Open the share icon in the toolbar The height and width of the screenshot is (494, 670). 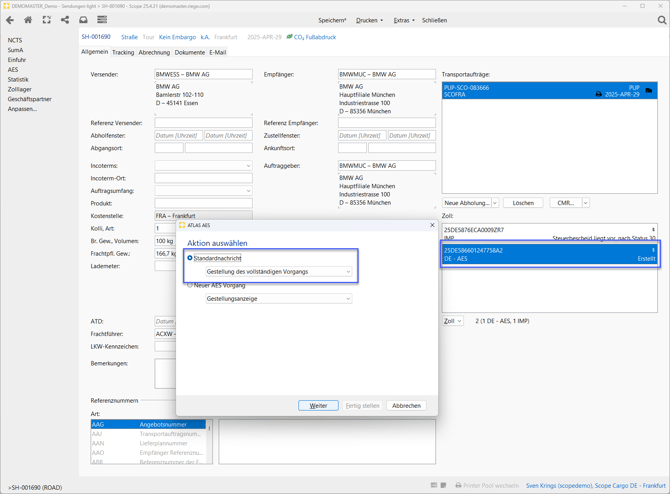tap(65, 20)
